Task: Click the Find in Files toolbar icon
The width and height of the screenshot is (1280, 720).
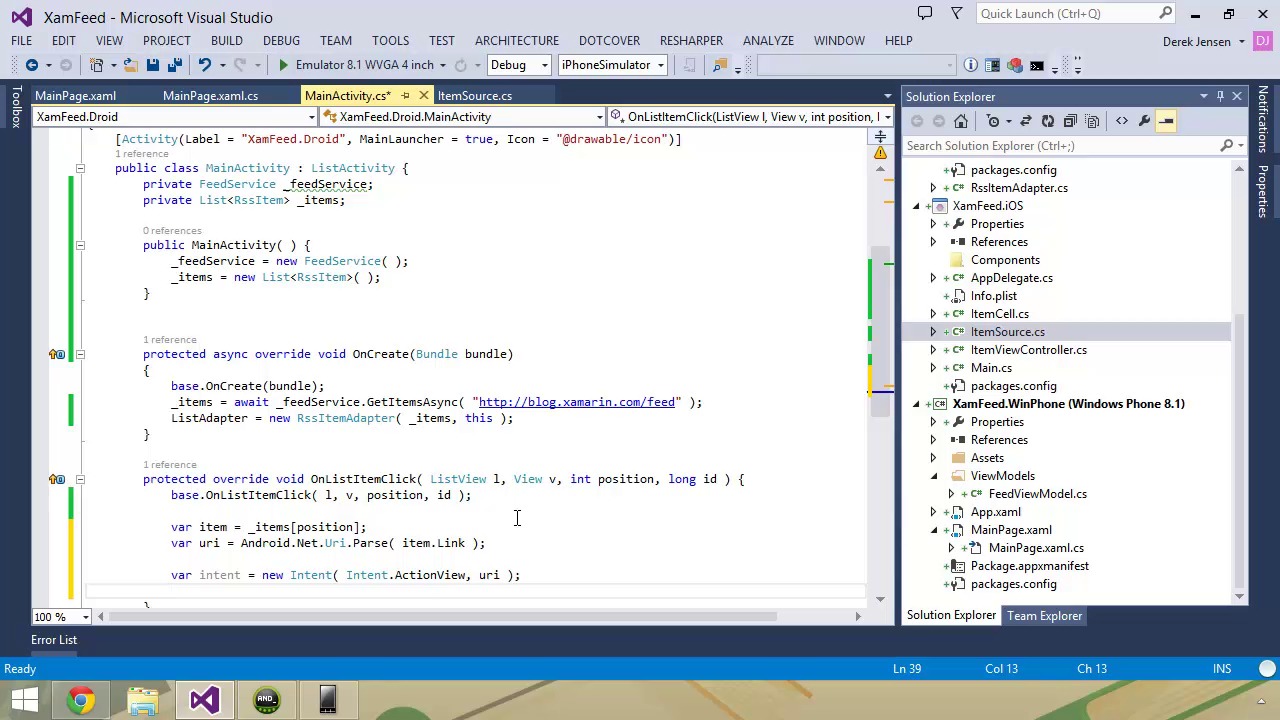Action: tap(720, 65)
